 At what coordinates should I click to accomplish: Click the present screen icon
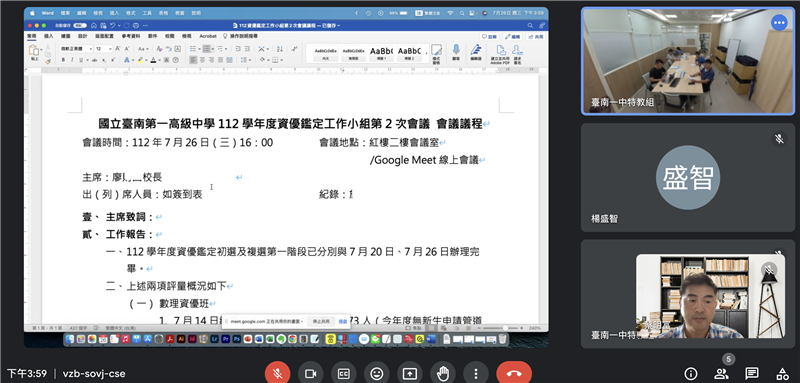[410, 374]
